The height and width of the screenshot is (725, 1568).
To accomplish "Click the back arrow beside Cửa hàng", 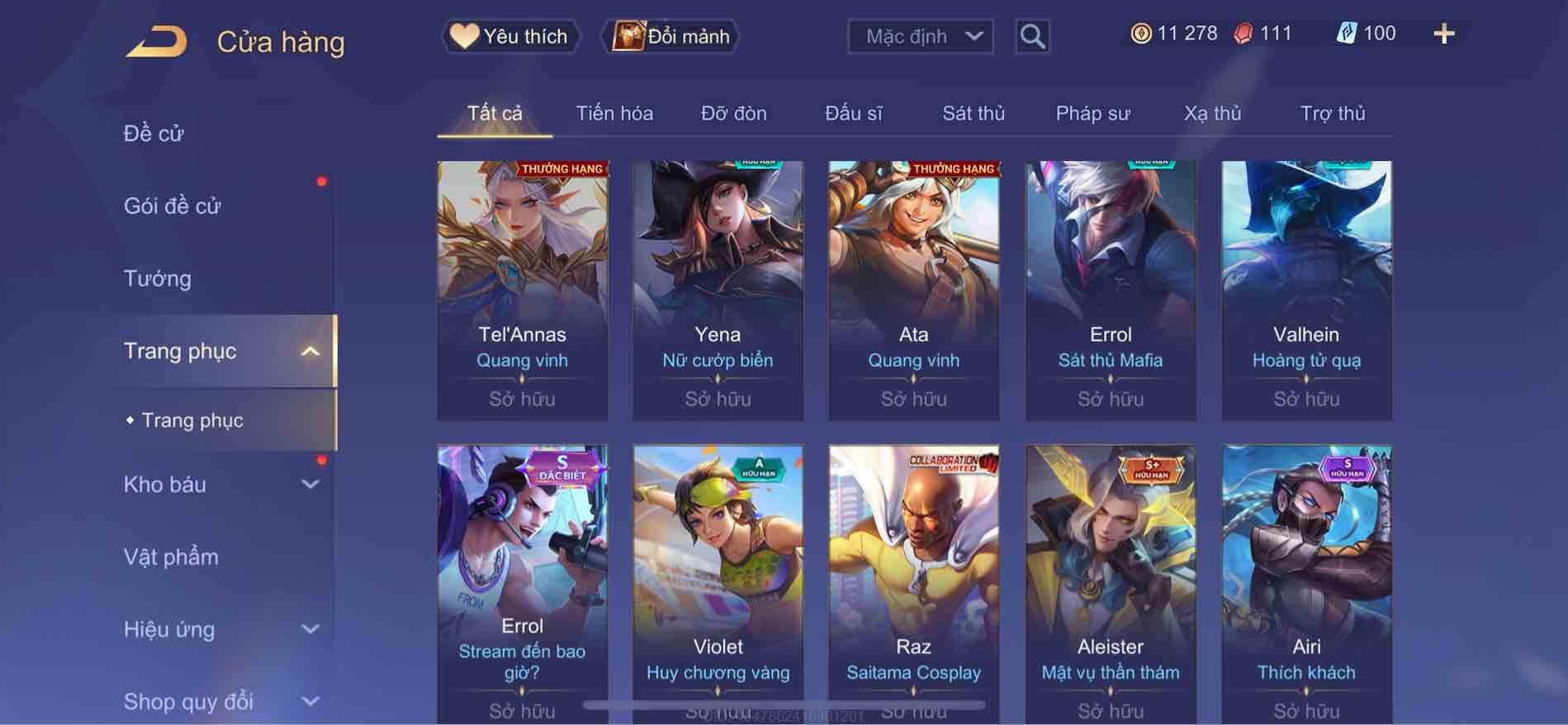I will 156,41.
